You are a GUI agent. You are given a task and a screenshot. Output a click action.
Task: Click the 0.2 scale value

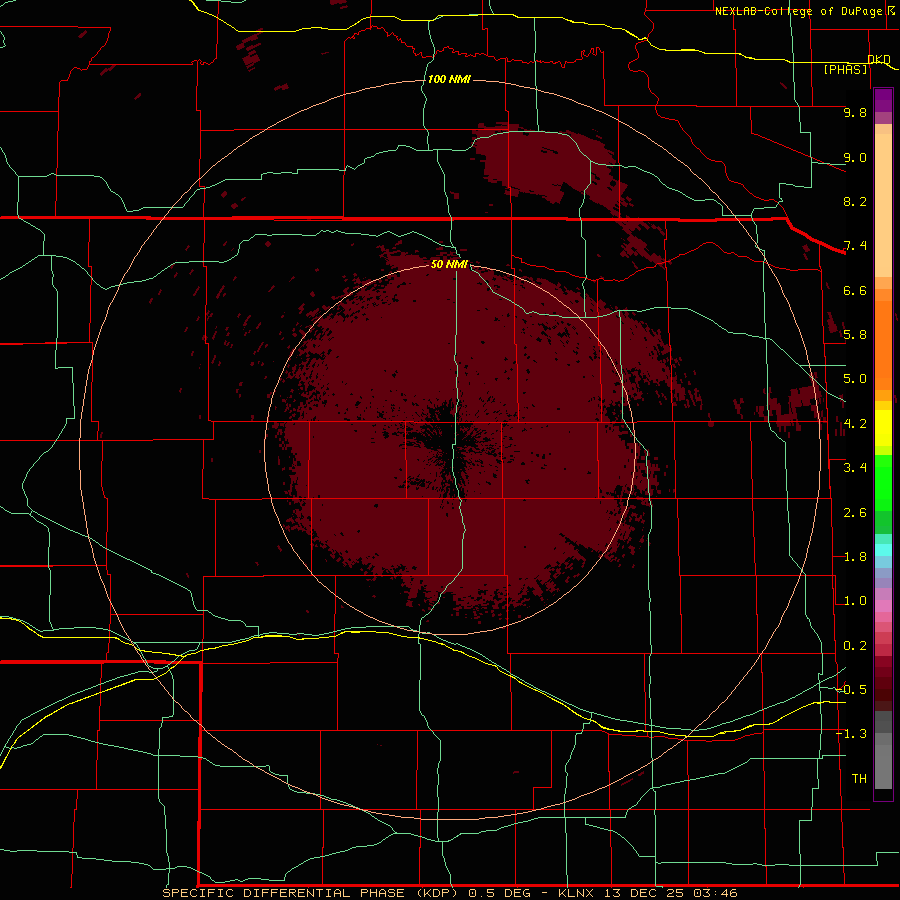point(855,646)
